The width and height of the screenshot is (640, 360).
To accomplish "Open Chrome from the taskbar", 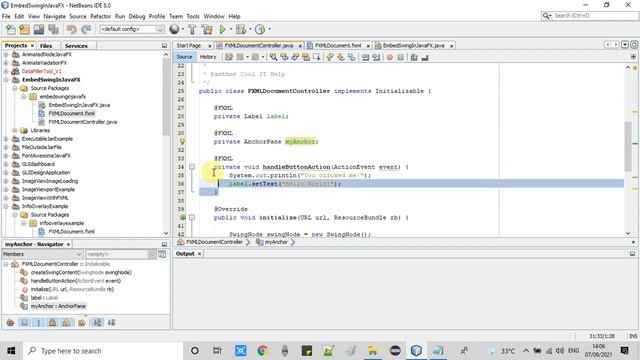I will point(262,351).
